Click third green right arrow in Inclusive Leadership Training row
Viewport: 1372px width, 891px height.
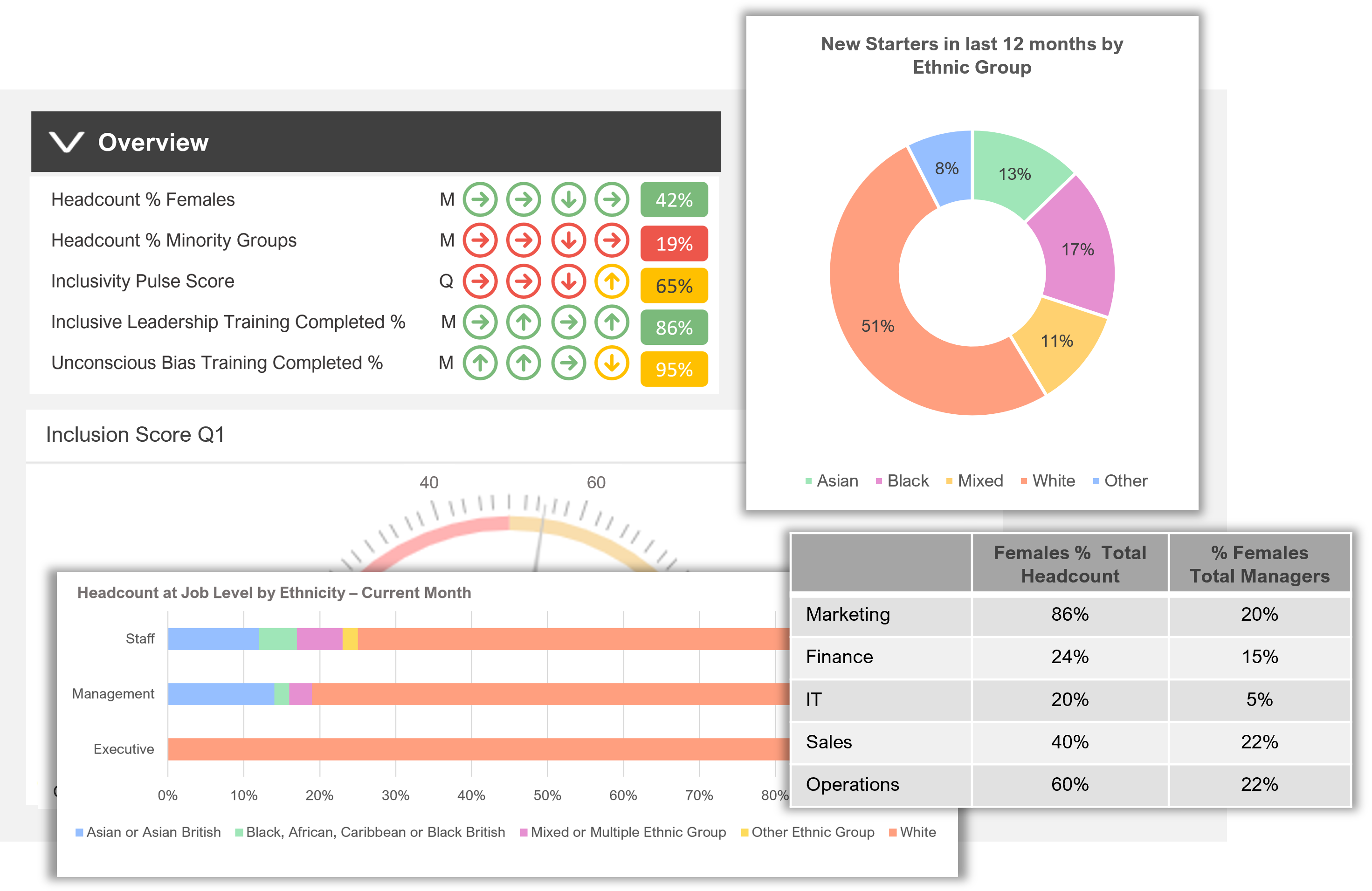[x=568, y=322]
